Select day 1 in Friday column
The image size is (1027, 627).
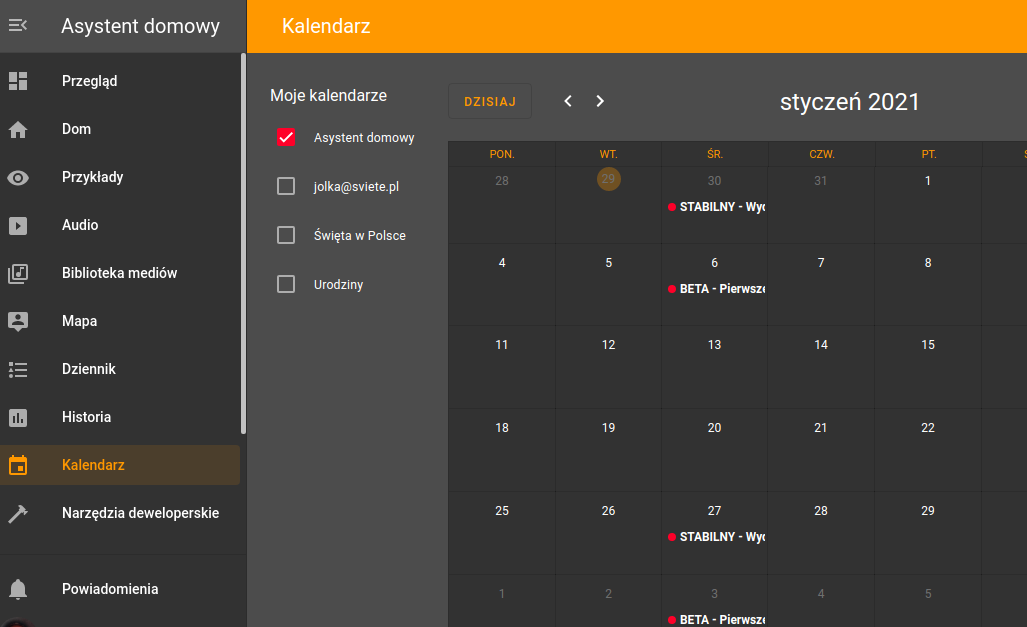coord(927,181)
